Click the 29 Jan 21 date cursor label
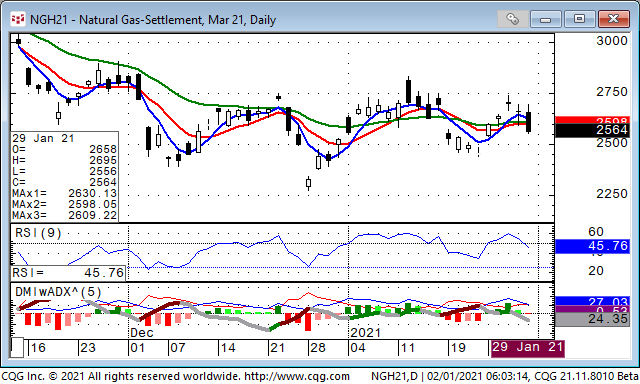This screenshot has width=640, height=384. [x=527, y=348]
